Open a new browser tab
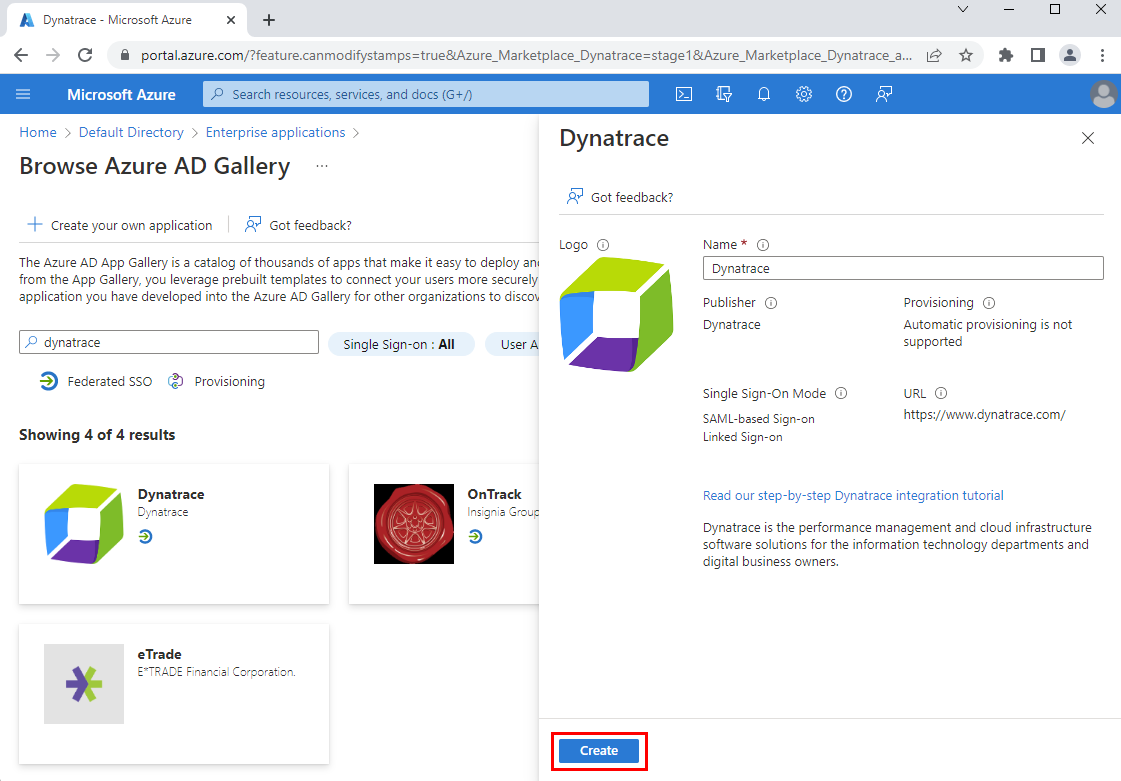 [x=269, y=20]
